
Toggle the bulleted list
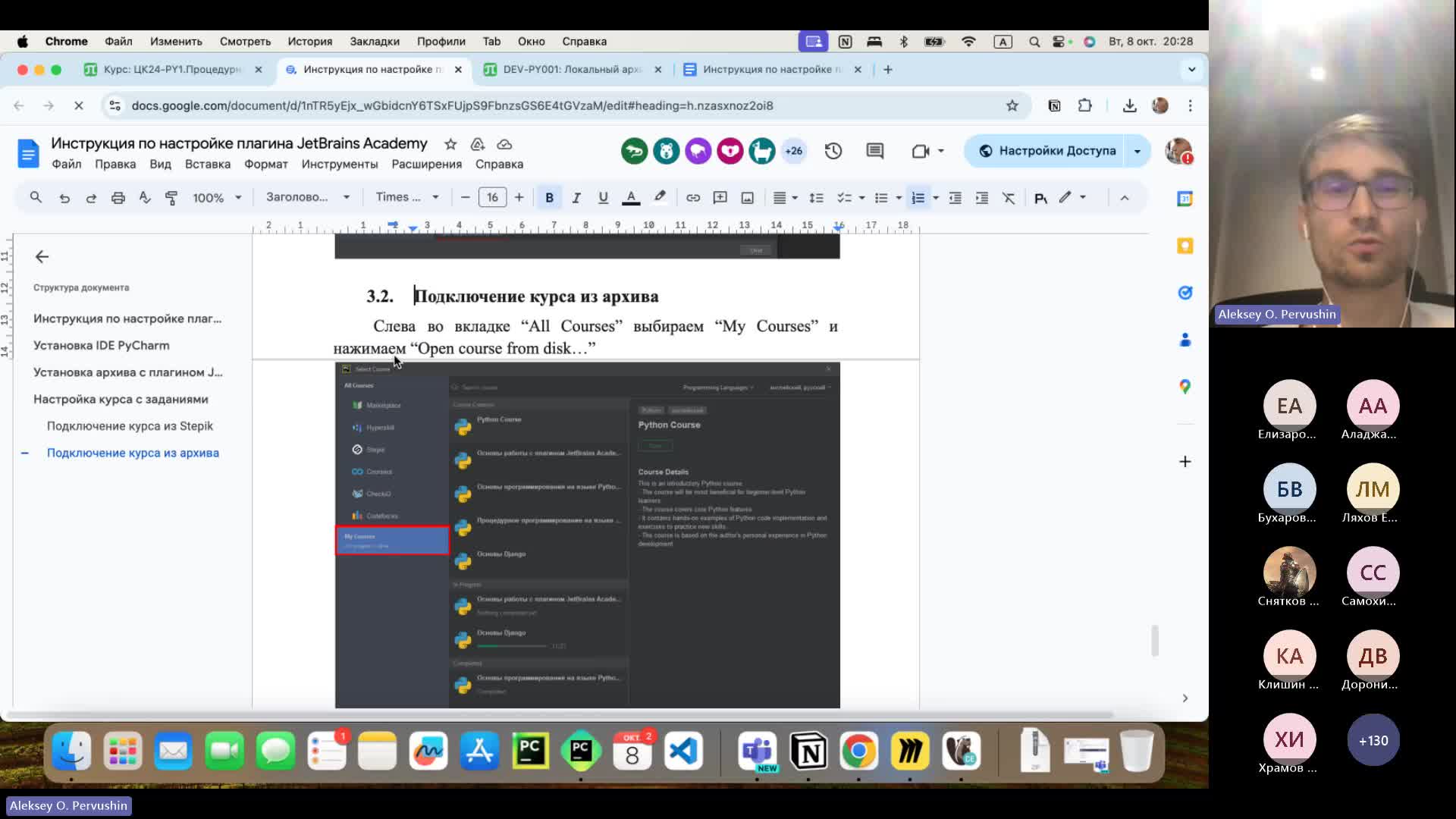(881, 198)
